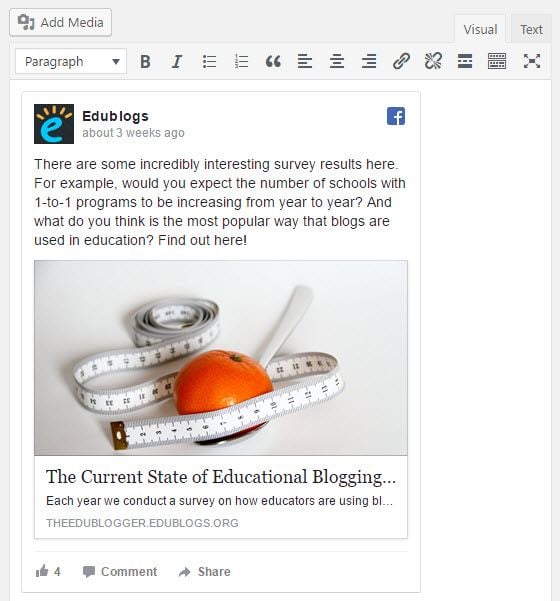
Task: Click the insert link icon
Action: [401, 61]
